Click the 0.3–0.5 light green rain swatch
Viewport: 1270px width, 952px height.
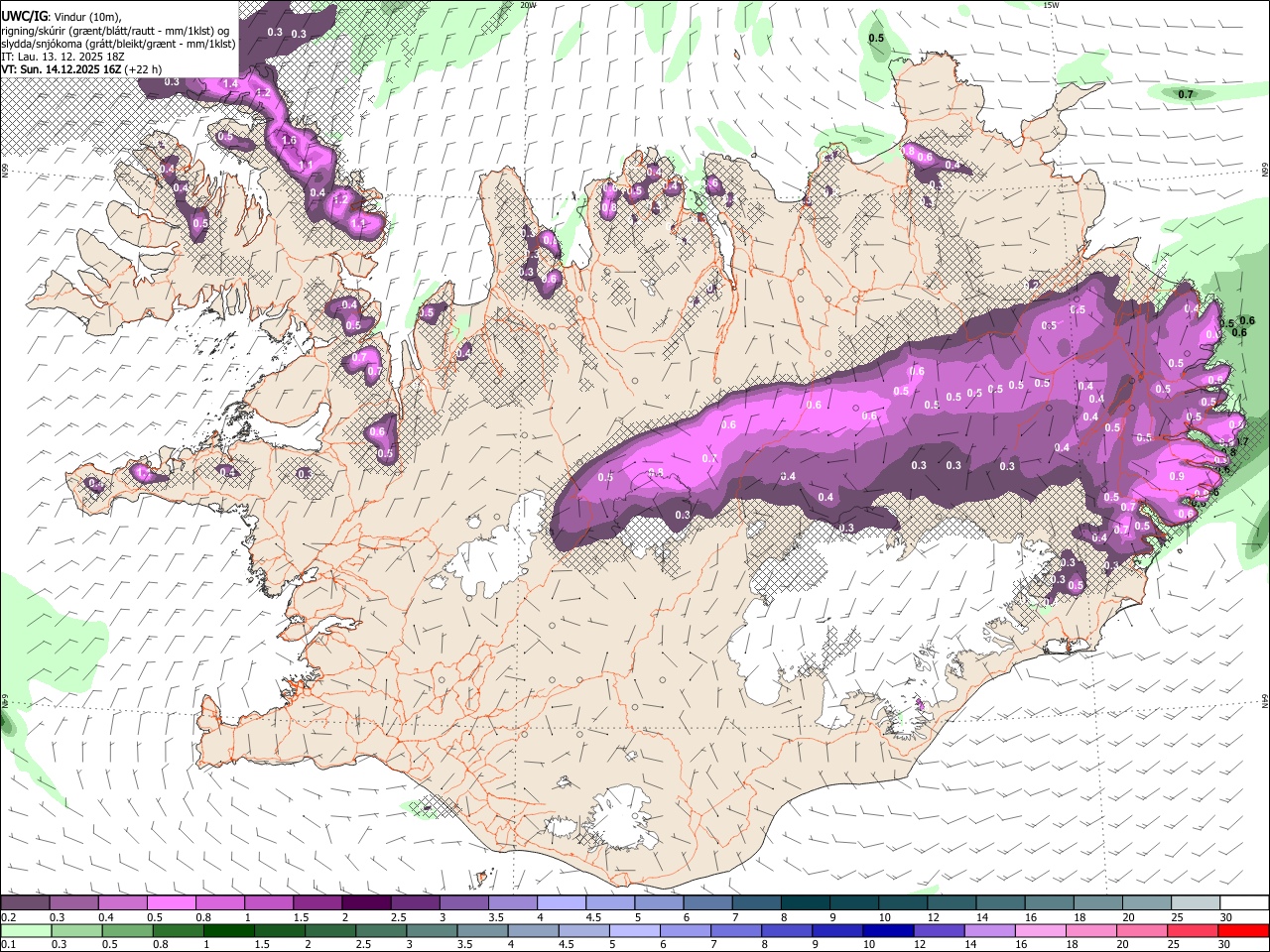coord(75,931)
